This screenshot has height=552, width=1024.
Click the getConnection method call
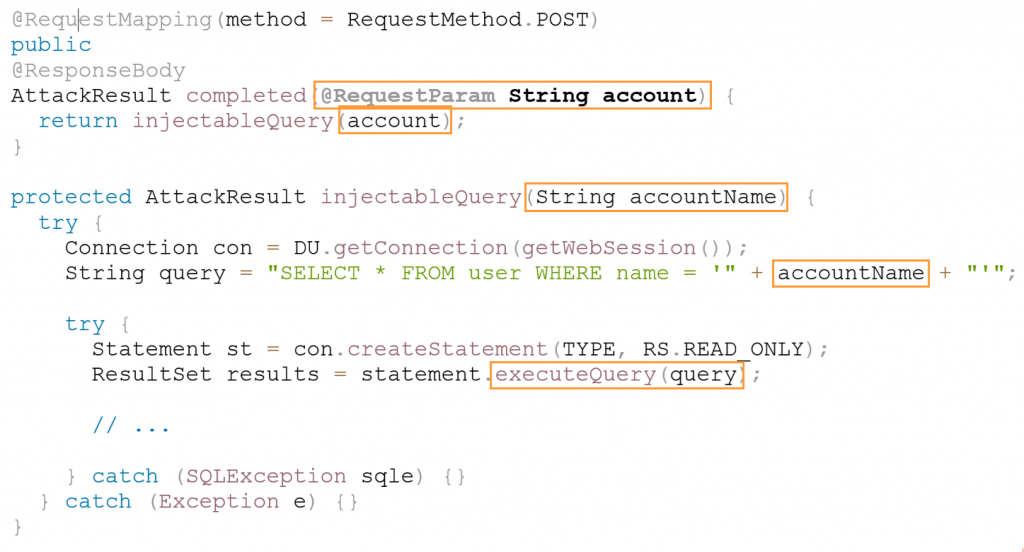pos(421,248)
